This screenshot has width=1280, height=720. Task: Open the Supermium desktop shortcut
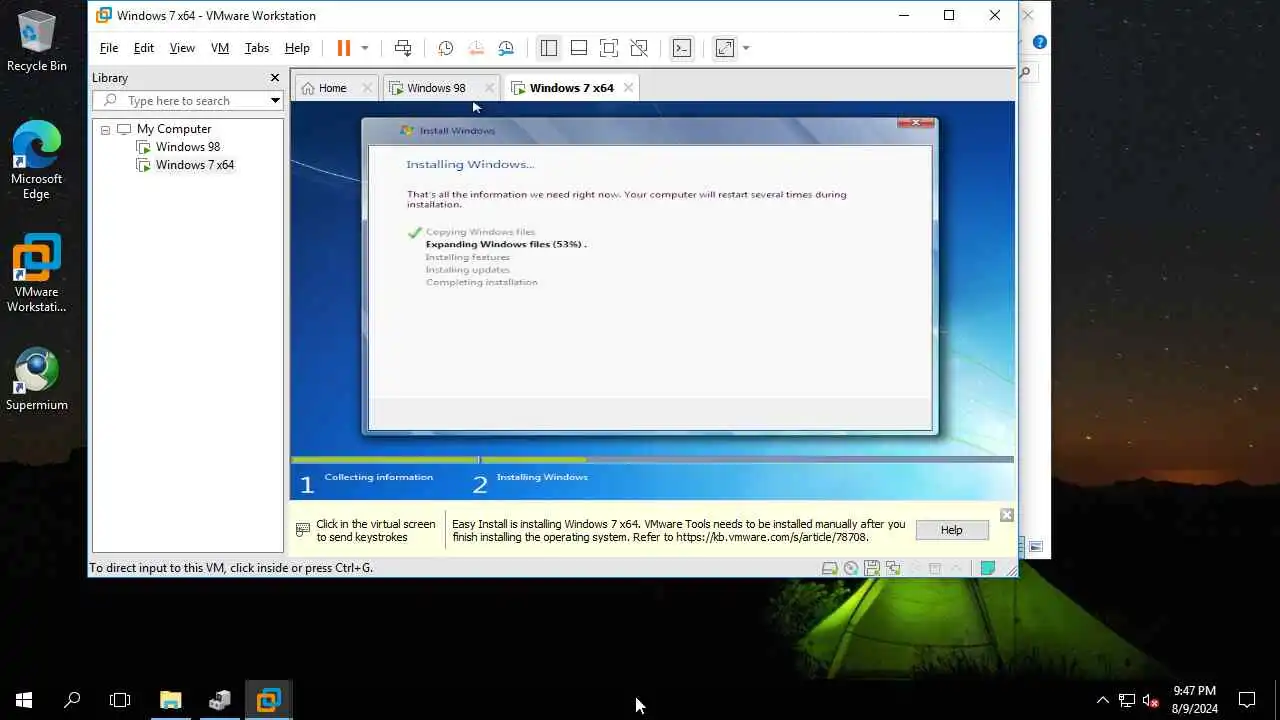37,379
